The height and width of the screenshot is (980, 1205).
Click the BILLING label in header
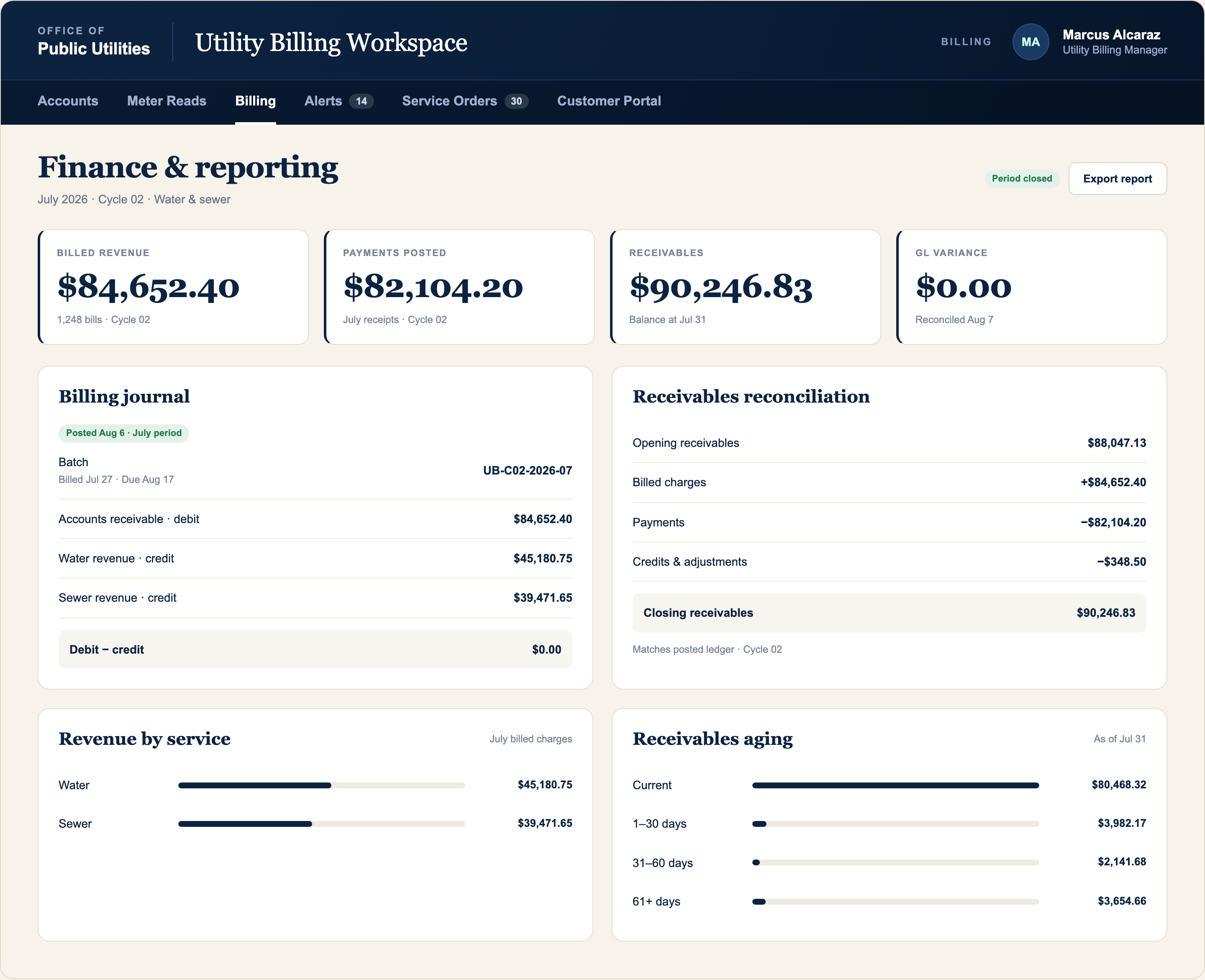coord(966,42)
